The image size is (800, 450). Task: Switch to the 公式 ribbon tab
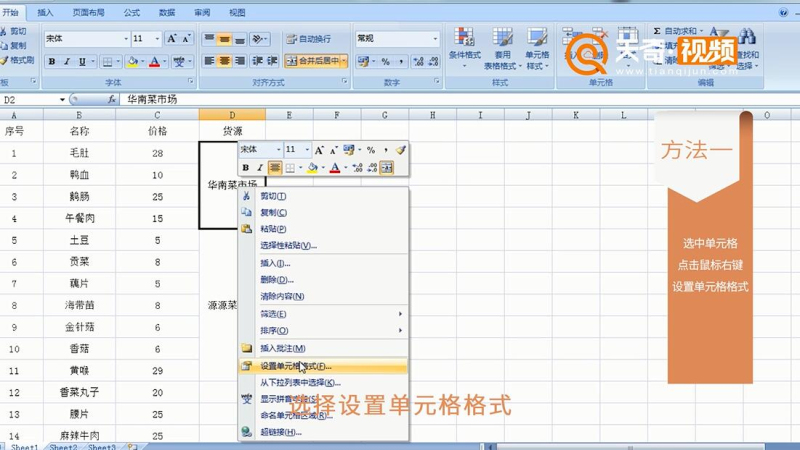132,12
